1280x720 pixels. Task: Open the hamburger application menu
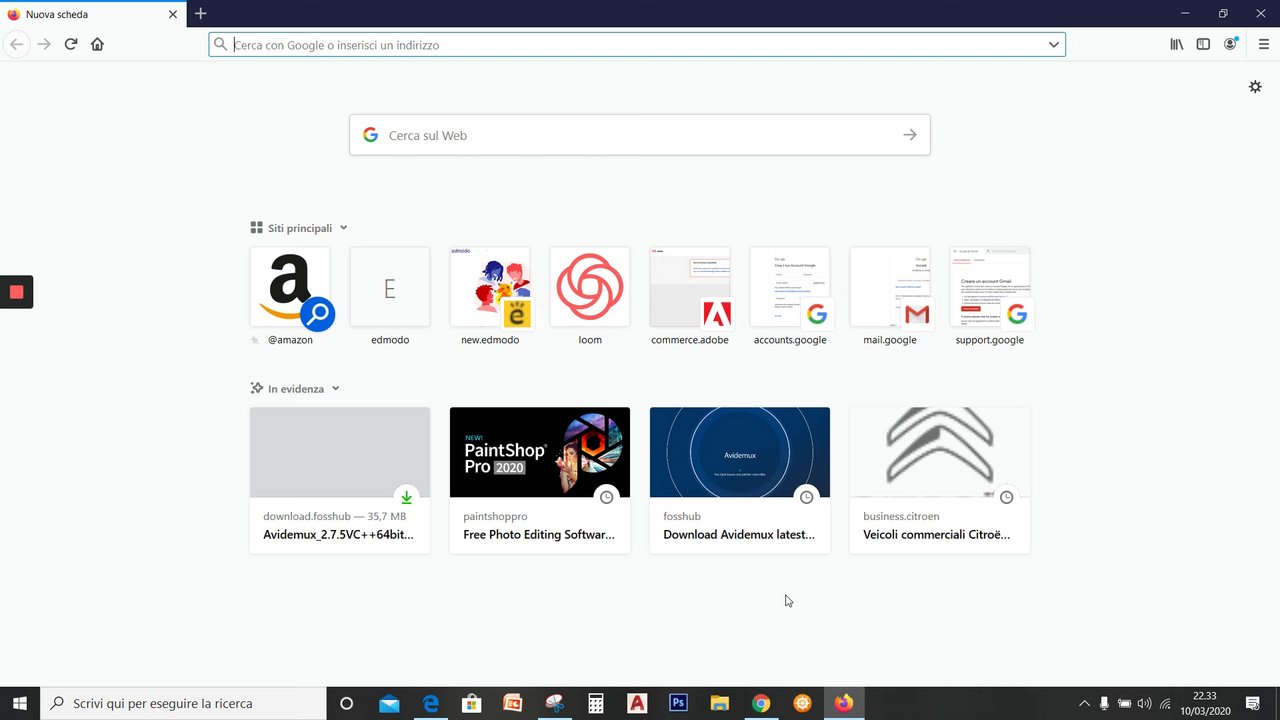[1263, 44]
